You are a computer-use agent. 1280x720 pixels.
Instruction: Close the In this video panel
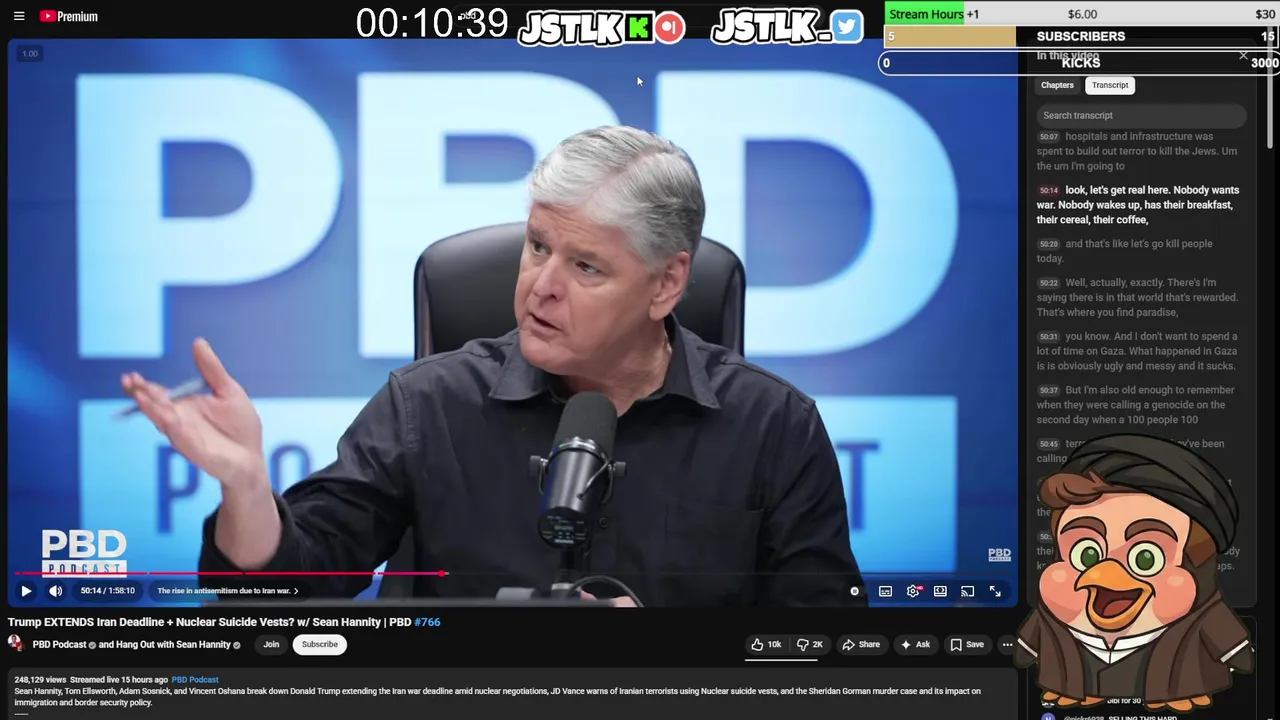(x=1243, y=56)
